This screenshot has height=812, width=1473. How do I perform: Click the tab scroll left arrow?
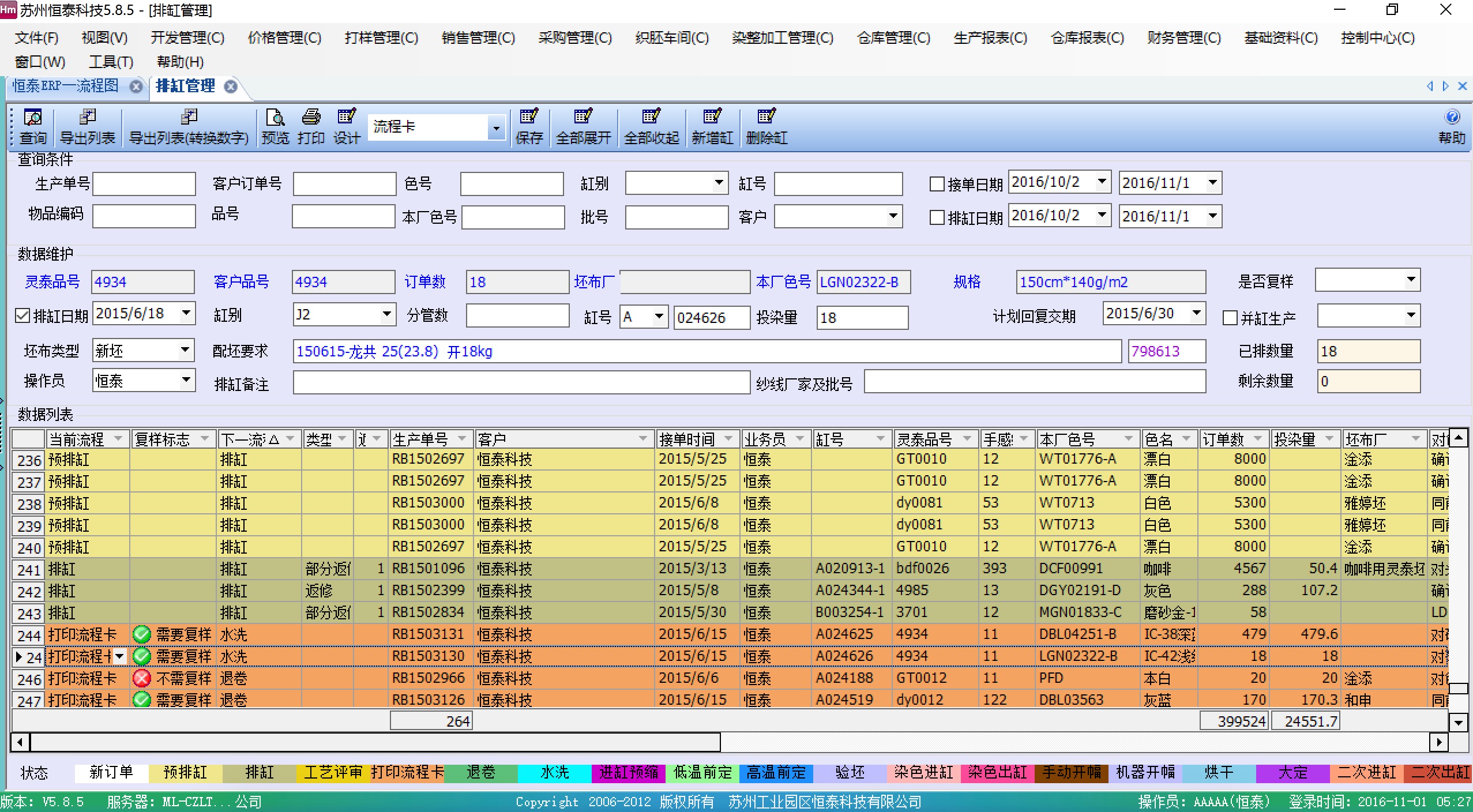pyautogui.click(x=1430, y=86)
